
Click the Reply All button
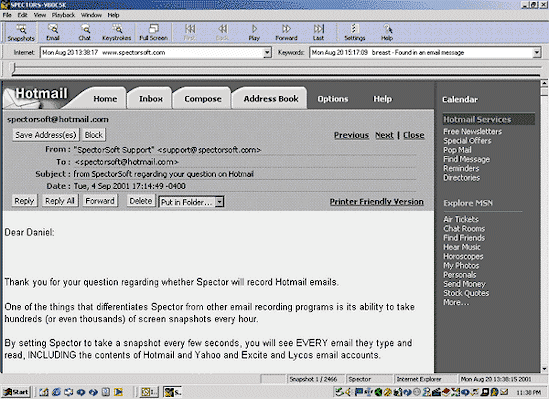coord(60,201)
